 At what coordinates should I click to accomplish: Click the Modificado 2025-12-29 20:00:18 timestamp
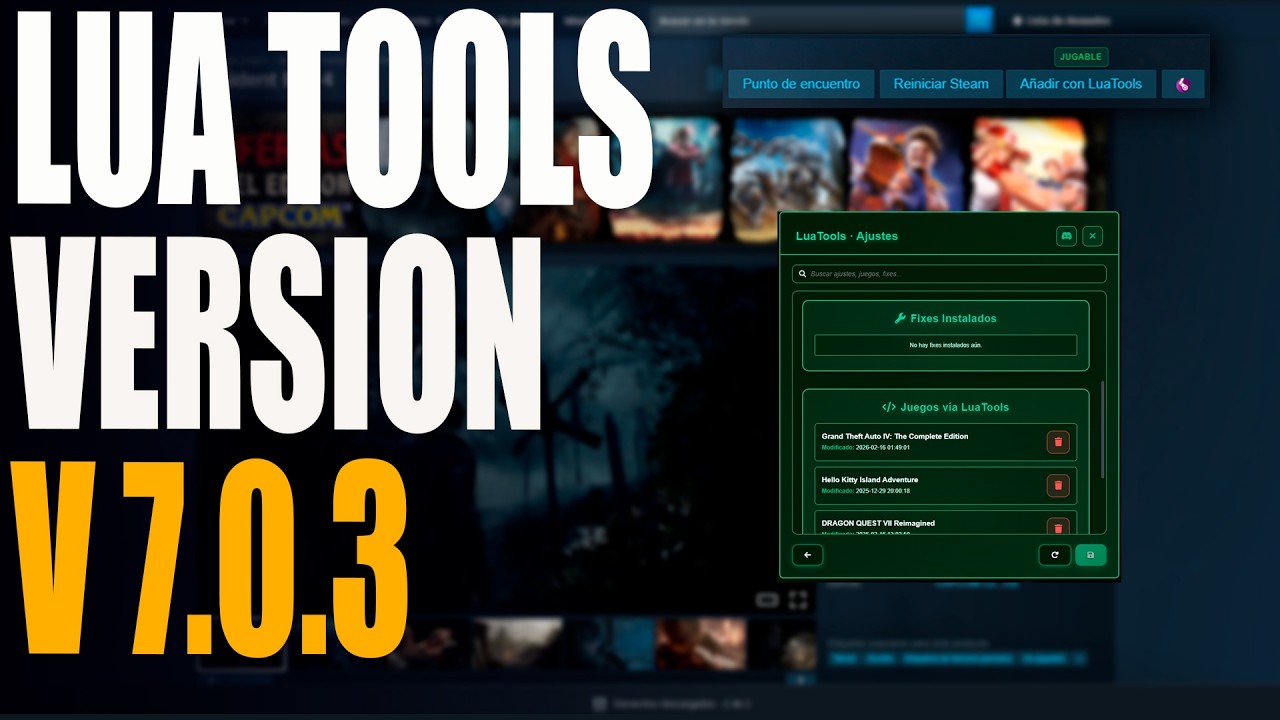pos(866,491)
